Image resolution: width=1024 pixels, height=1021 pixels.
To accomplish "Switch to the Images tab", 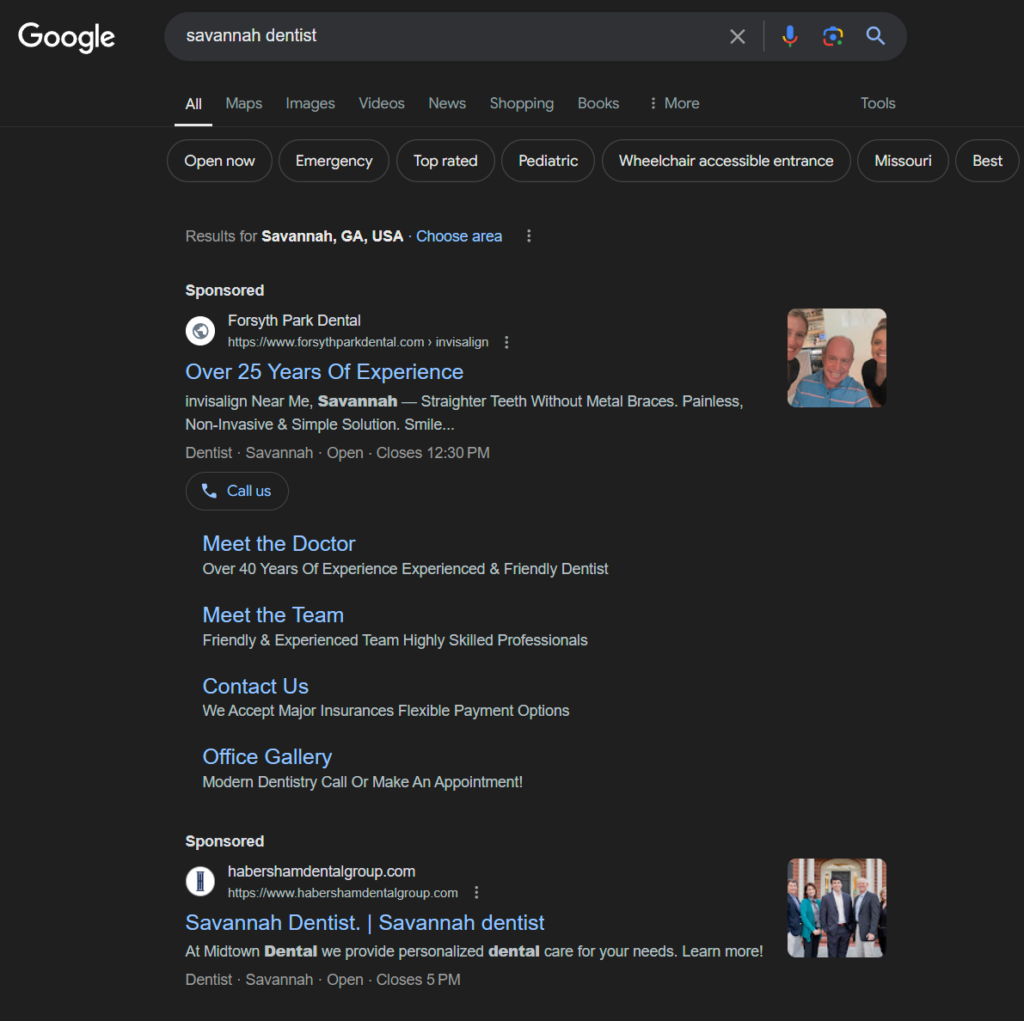I will click(310, 103).
